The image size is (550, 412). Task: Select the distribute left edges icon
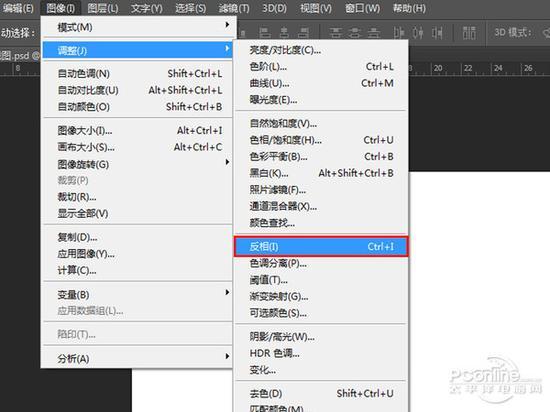[399, 33]
